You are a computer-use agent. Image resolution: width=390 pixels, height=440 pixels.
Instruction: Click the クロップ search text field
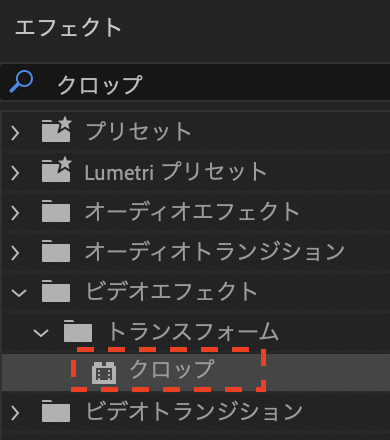pyautogui.click(x=195, y=82)
